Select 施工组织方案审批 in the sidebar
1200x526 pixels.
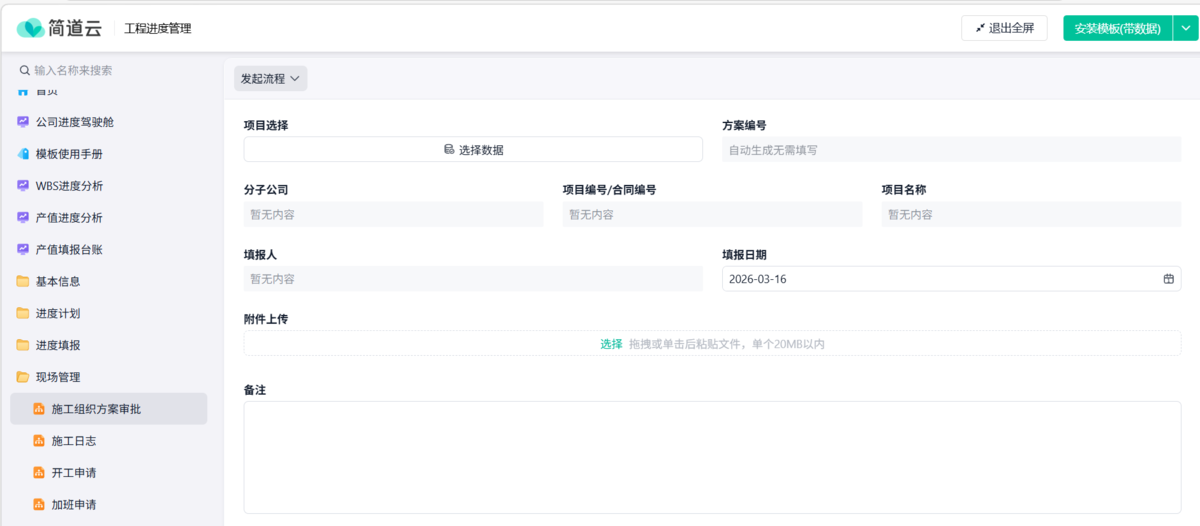click(108, 409)
